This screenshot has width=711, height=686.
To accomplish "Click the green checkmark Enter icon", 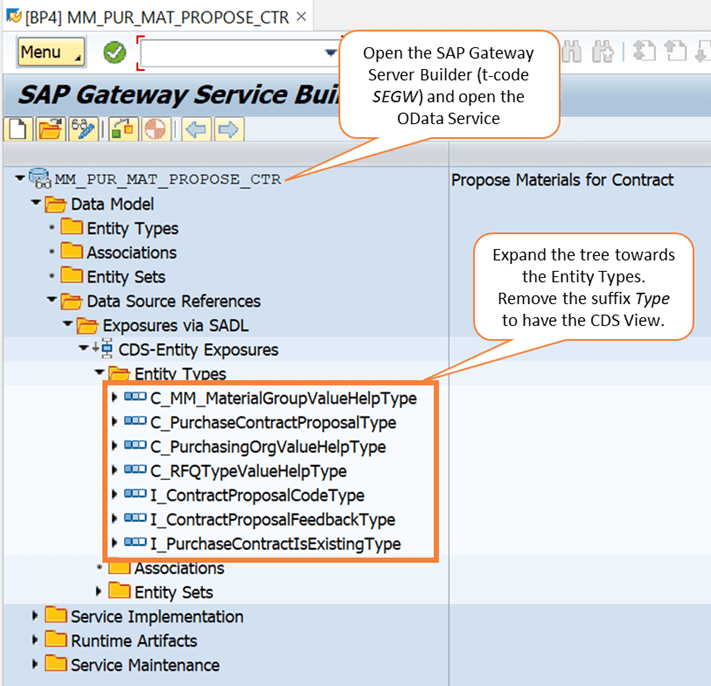I will (x=114, y=52).
